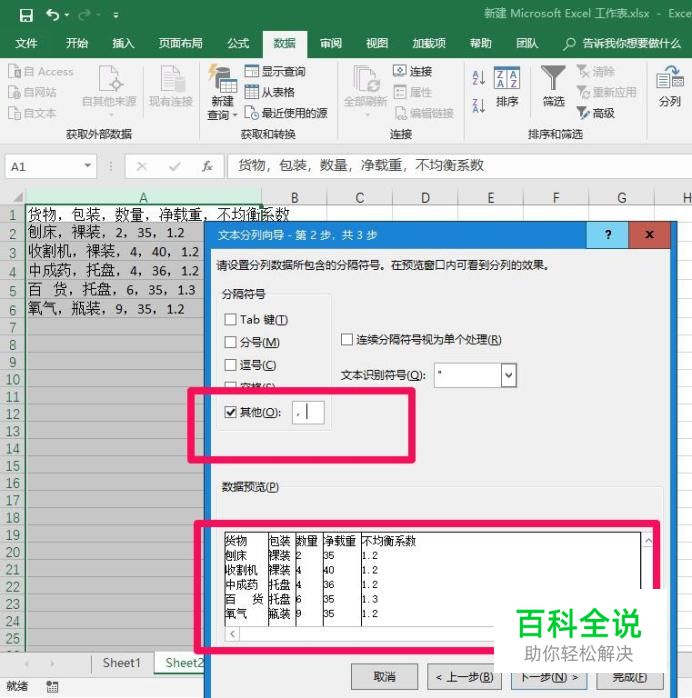This screenshot has width=692, height=698.
Task: Click the Undo arrow icon
Action: tap(53, 15)
